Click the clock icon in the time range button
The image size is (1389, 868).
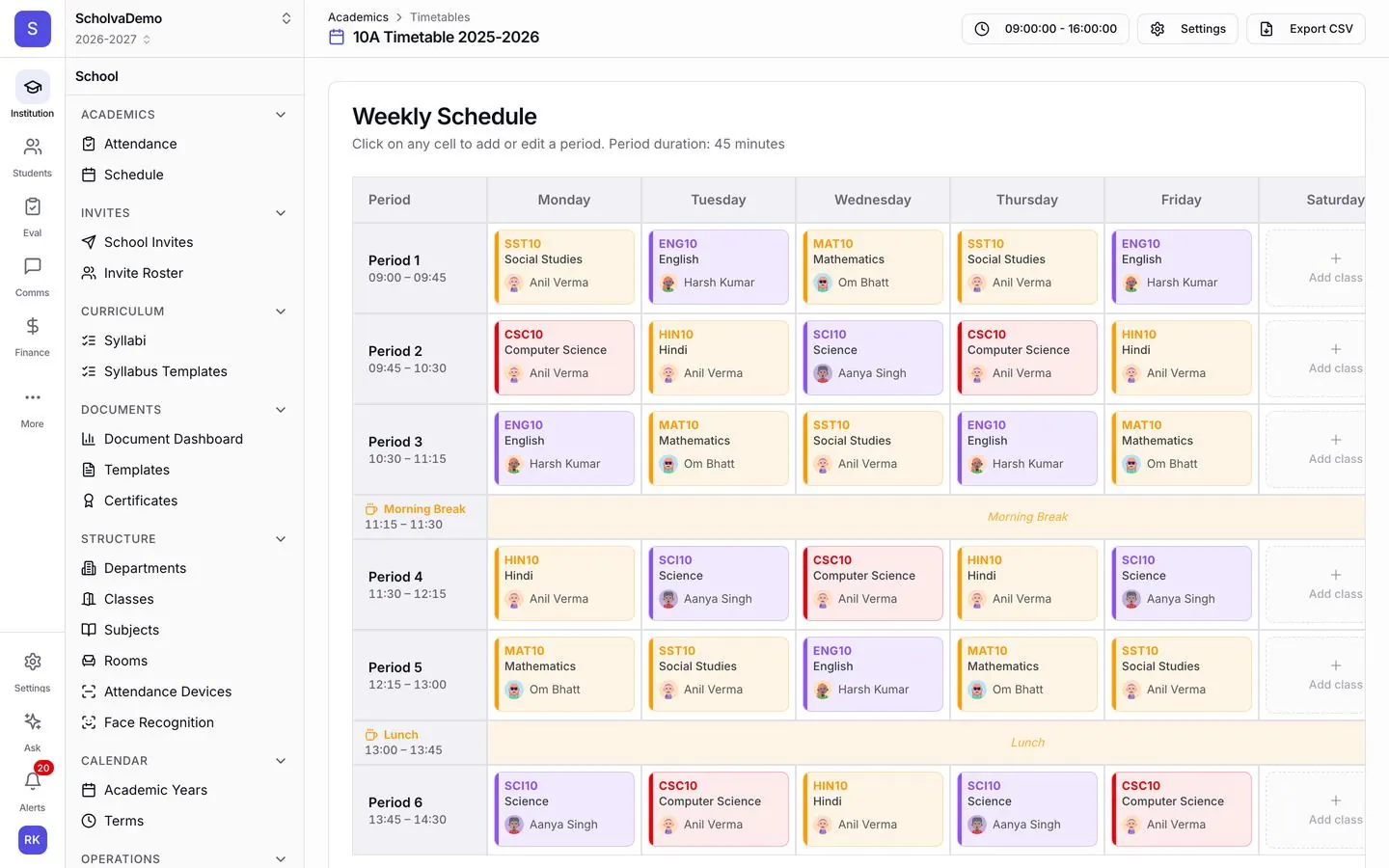click(982, 29)
